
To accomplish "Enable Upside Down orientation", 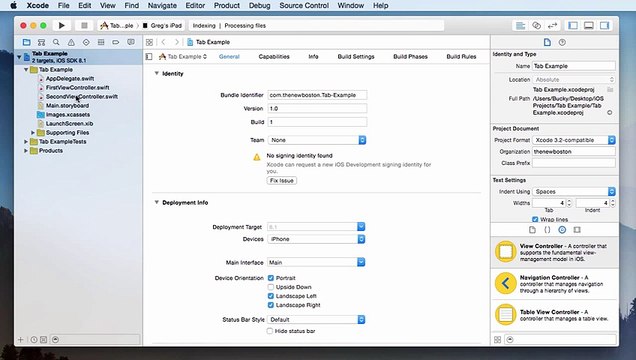I will click(271, 287).
